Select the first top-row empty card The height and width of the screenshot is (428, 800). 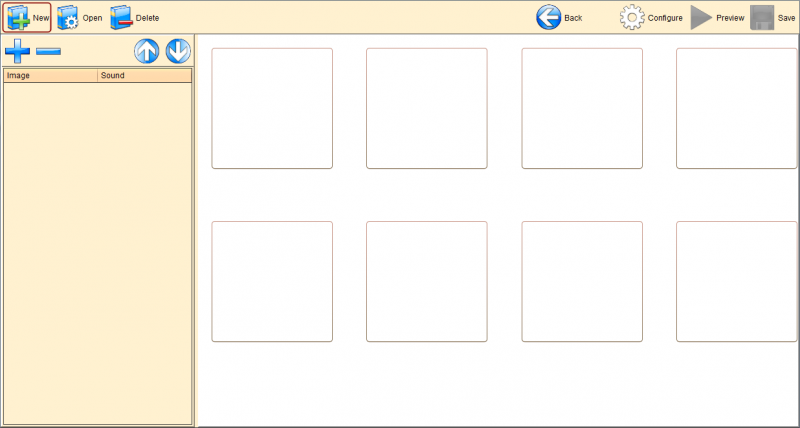click(272, 108)
